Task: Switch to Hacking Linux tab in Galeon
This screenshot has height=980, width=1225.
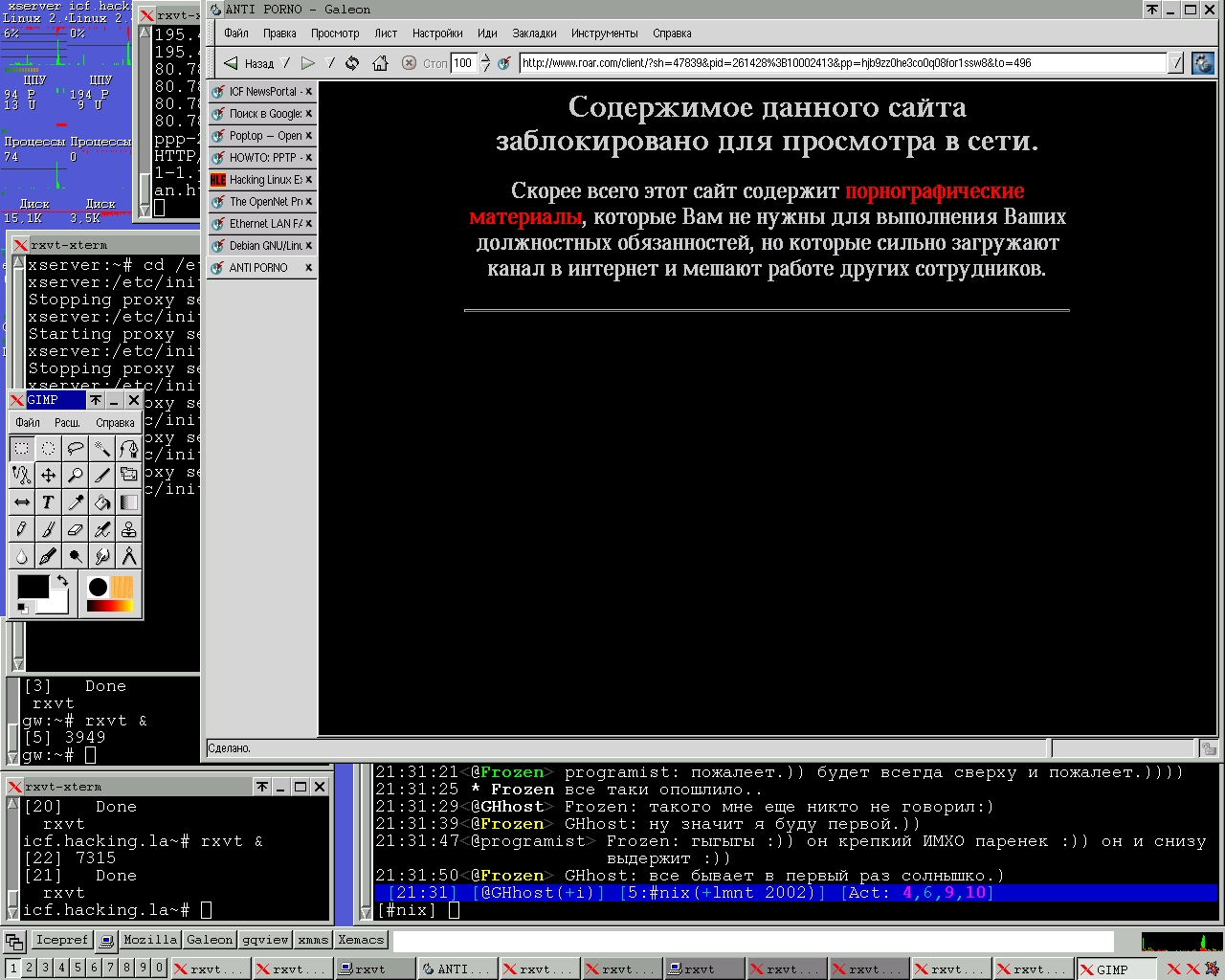Action: click(x=262, y=180)
